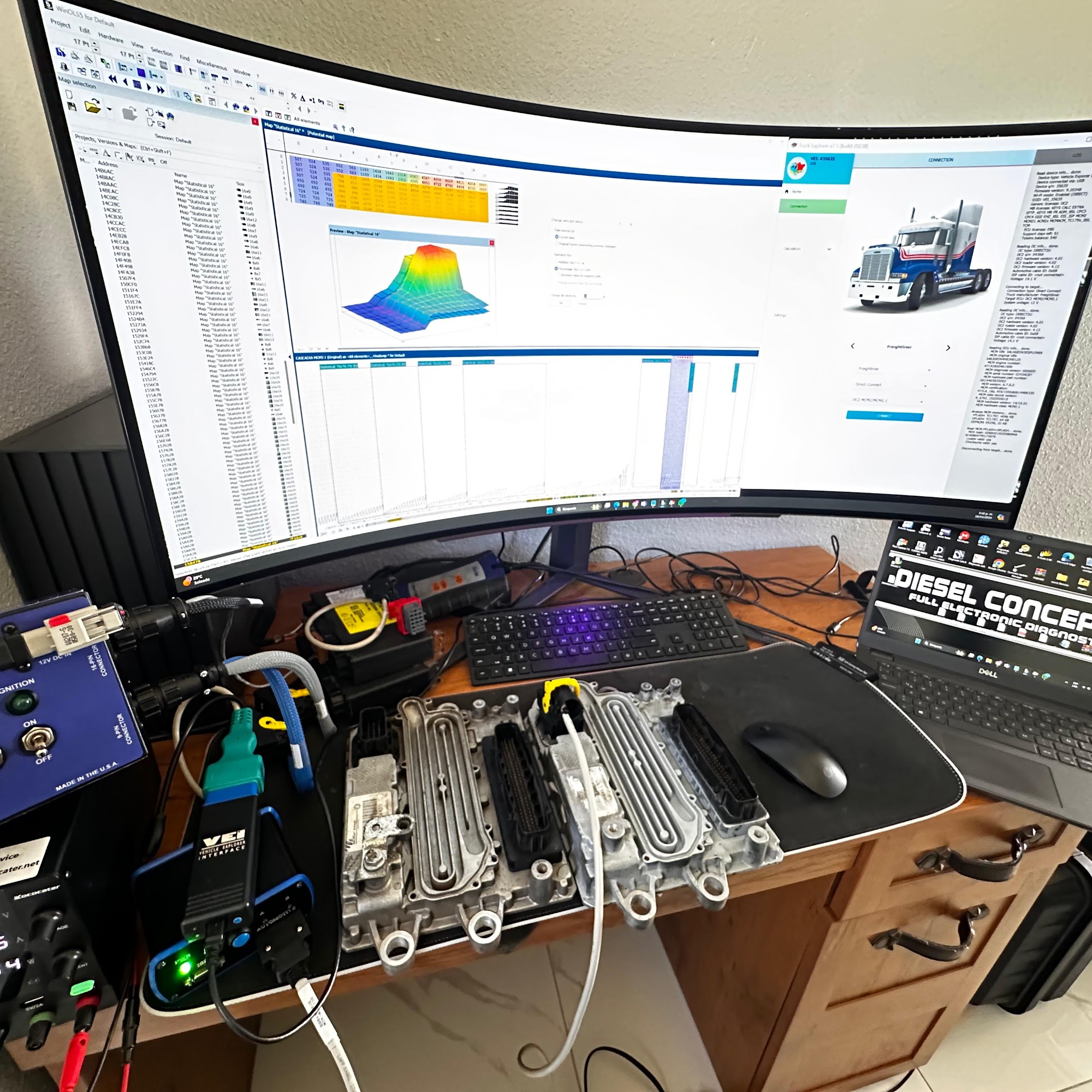The image size is (1092, 1092).
Task: Click the new blank document icon
Action: click(69, 94)
